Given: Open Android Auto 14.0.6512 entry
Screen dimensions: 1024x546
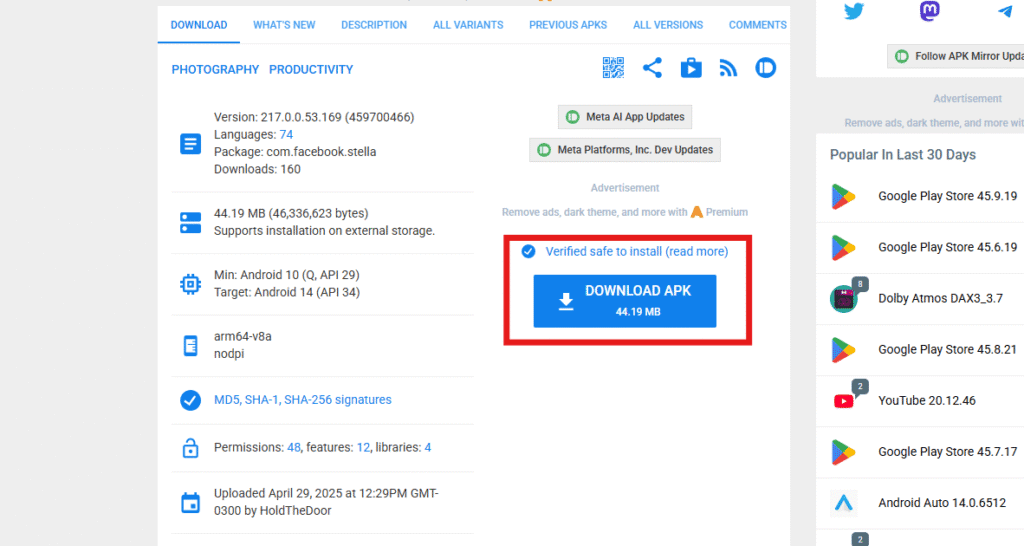Looking at the screenshot, I should coord(942,503).
